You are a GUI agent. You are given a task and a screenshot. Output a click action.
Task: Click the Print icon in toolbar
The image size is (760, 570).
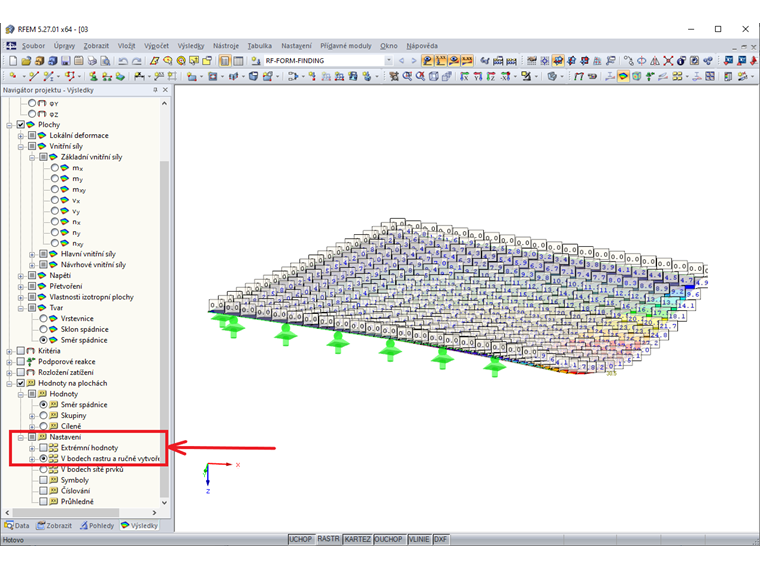coord(92,61)
